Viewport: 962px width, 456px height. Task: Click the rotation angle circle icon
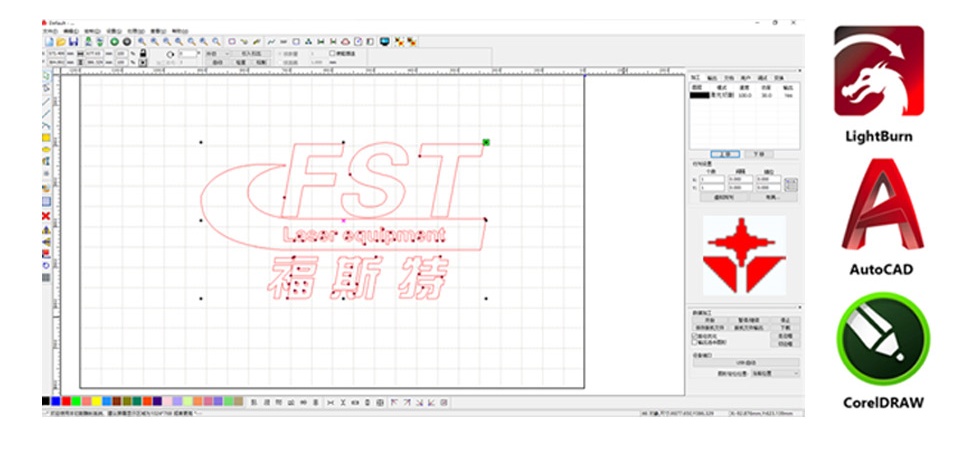(x=171, y=54)
